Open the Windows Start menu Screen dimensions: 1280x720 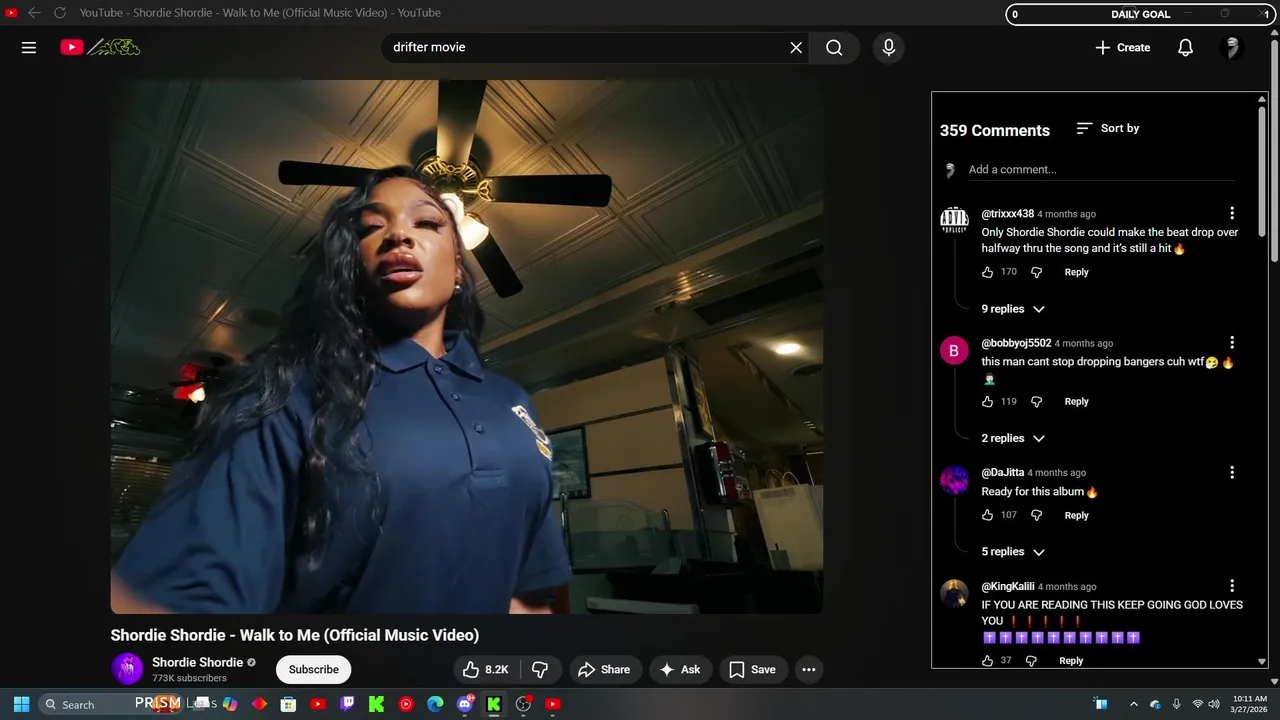coord(21,704)
